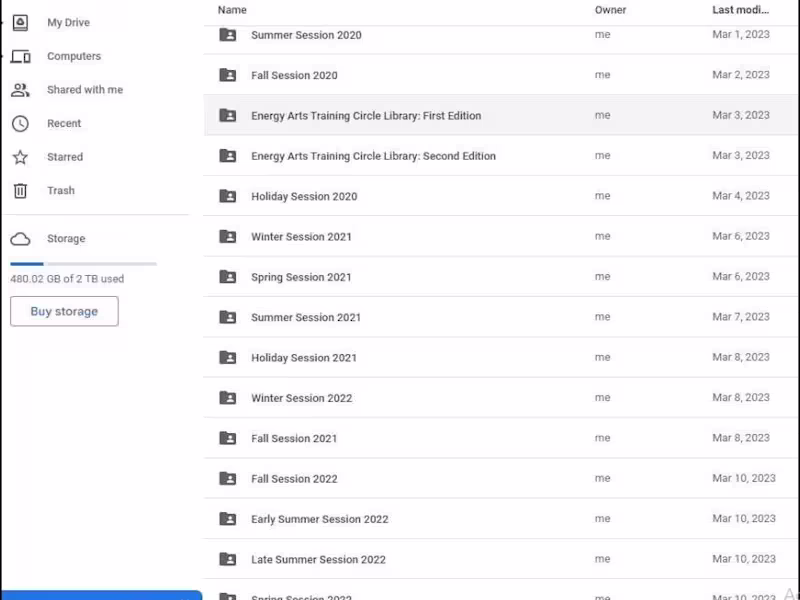Click the Shared with me people icon
This screenshot has width=800, height=600.
point(20,90)
